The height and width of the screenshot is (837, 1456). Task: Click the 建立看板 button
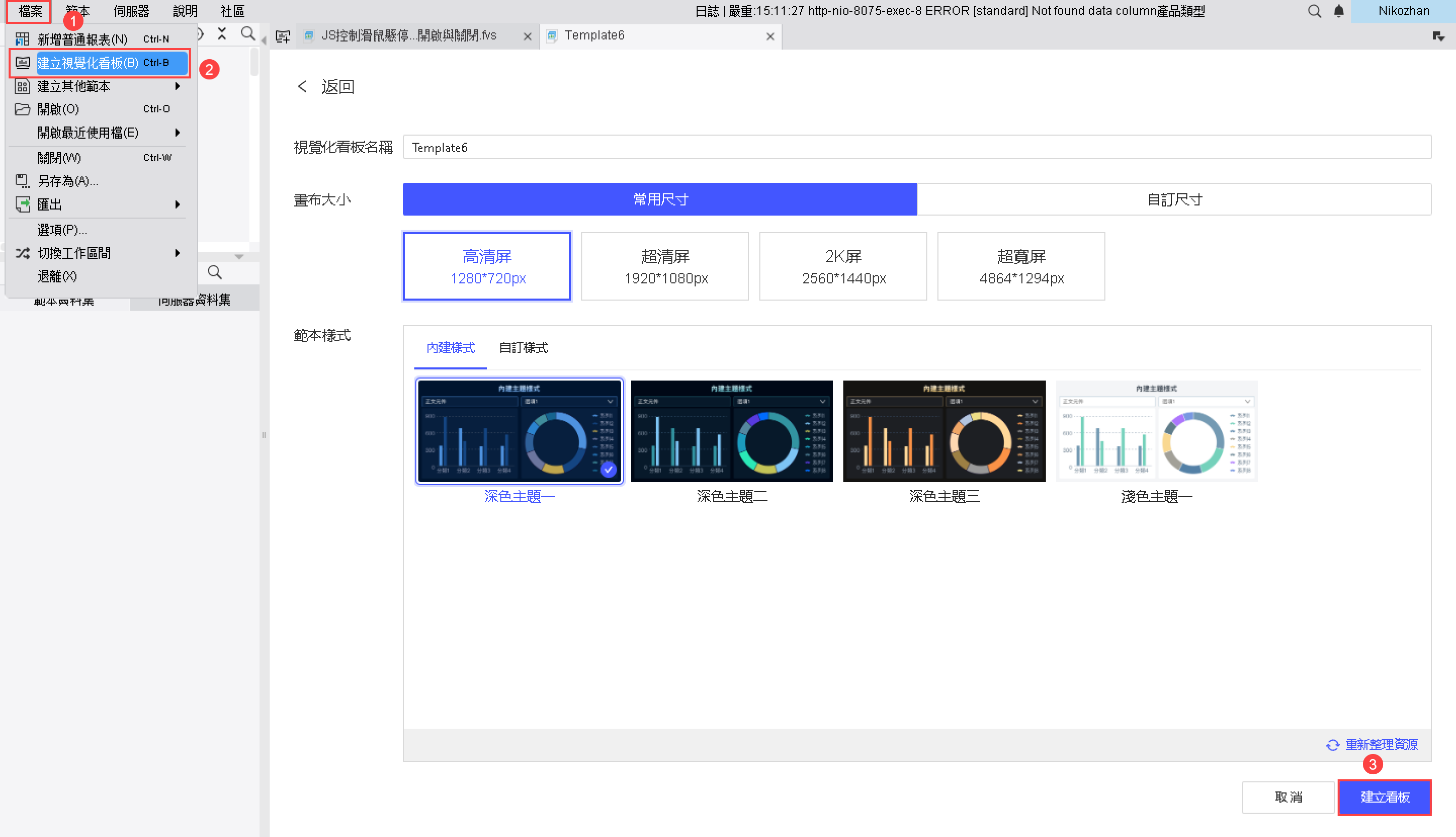(1384, 798)
